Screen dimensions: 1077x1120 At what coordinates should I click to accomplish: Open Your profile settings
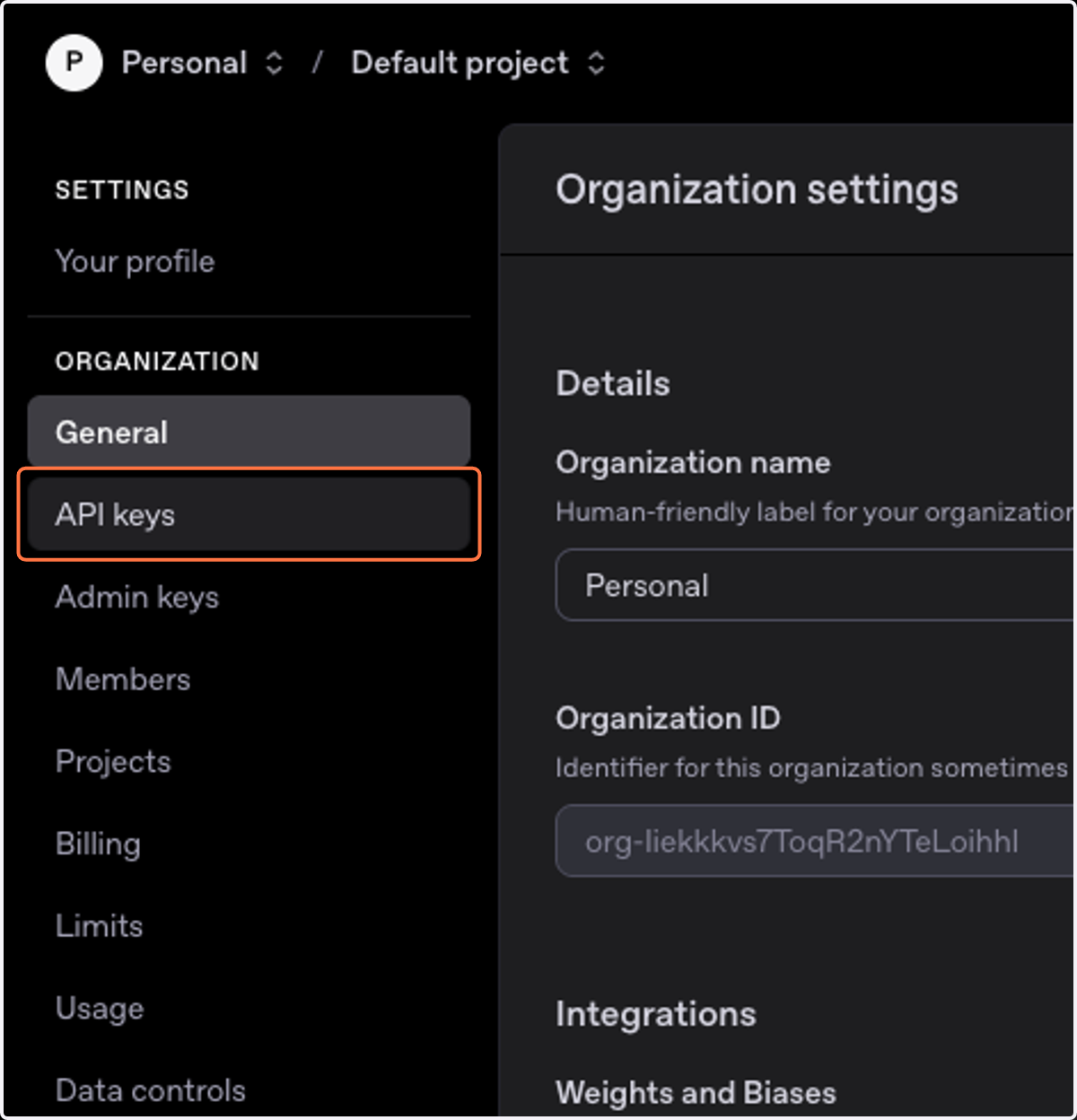pos(135,261)
